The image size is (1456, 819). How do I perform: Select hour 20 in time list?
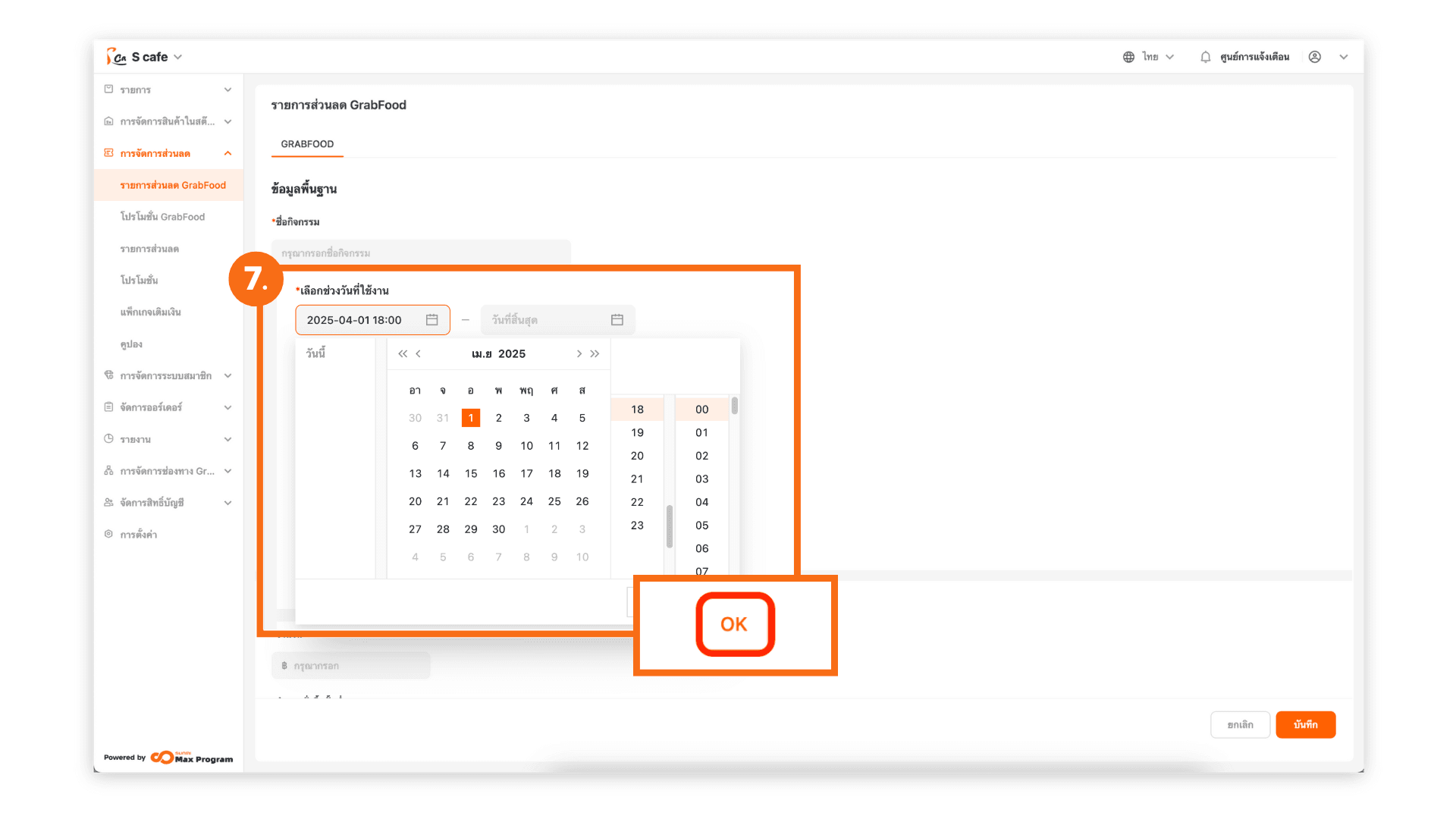[637, 456]
